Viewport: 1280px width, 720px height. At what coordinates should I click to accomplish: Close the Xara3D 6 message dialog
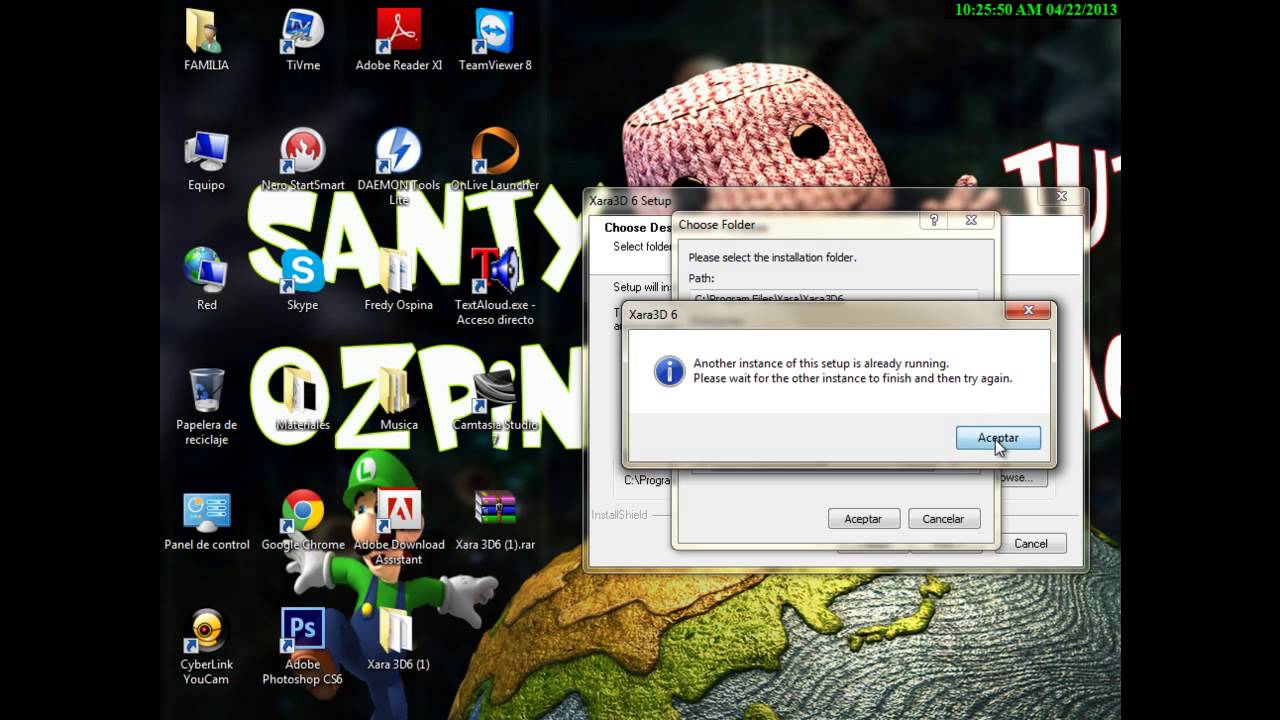[x=1028, y=311]
